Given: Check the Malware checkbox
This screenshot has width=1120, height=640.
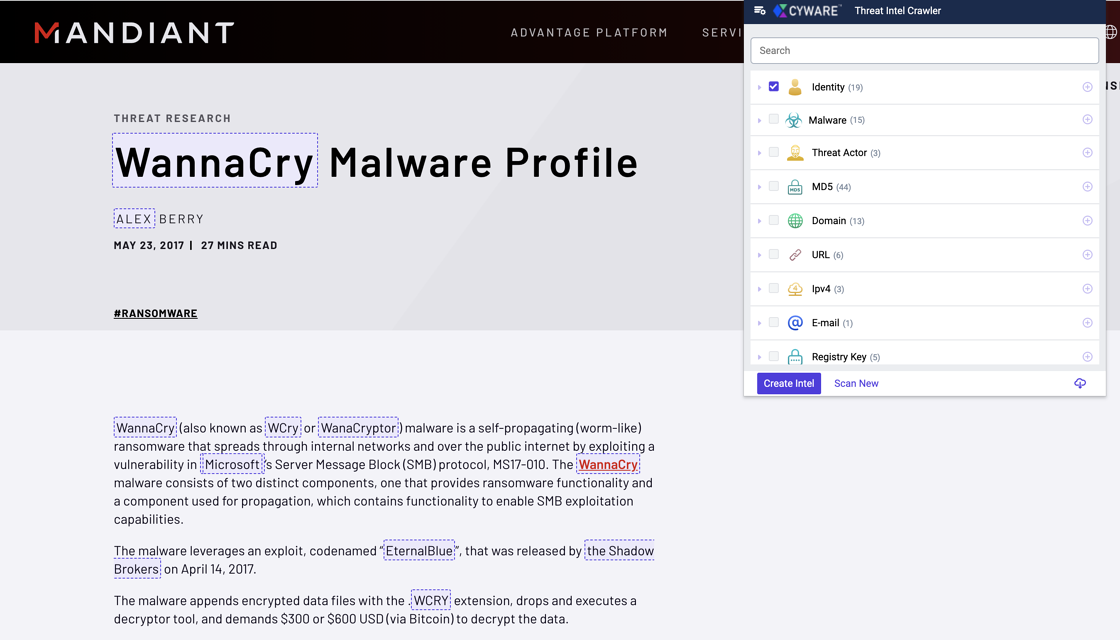Looking at the screenshot, I should click(774, 120).
